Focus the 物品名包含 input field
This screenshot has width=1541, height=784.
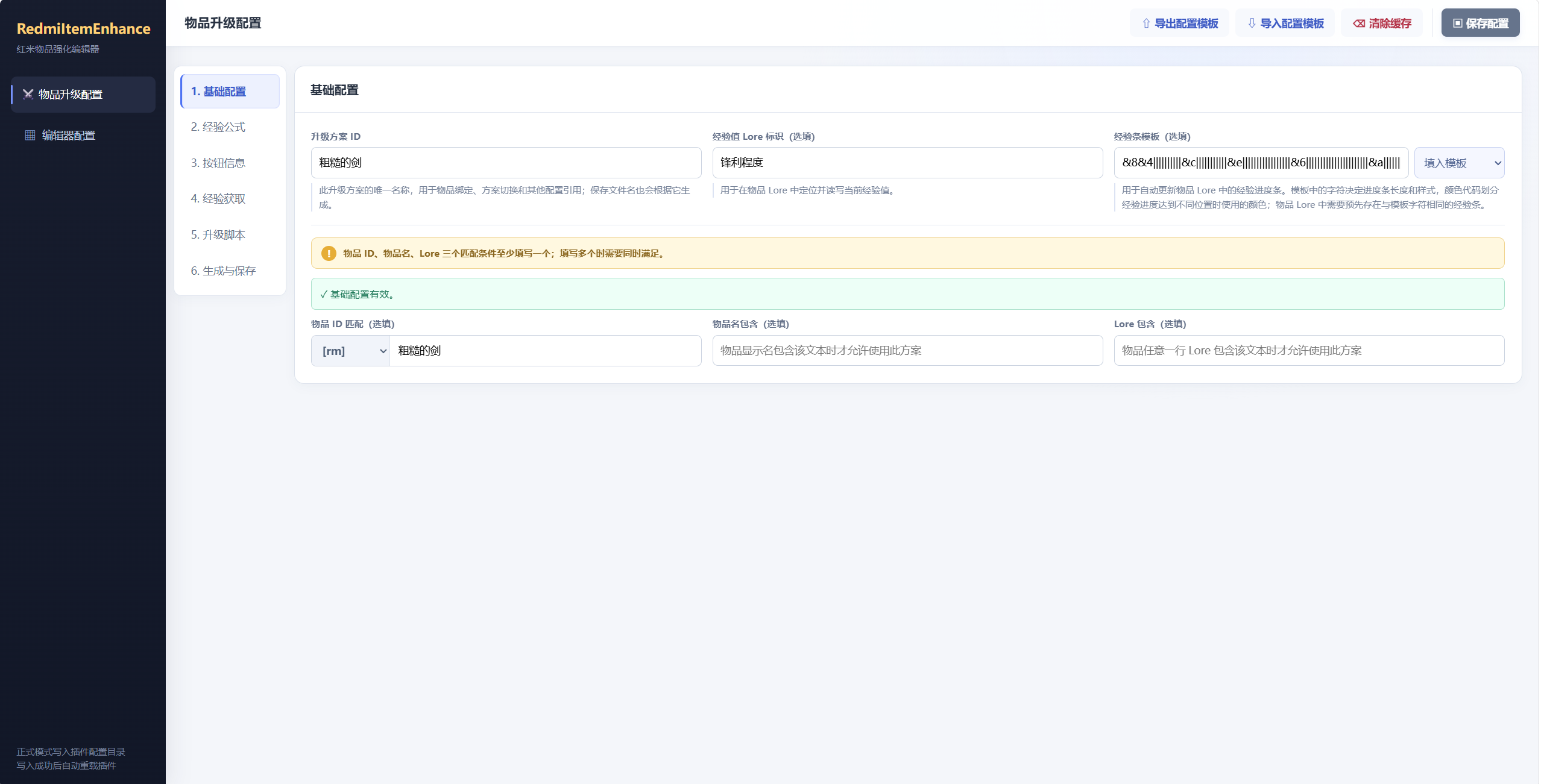(908, 351)
